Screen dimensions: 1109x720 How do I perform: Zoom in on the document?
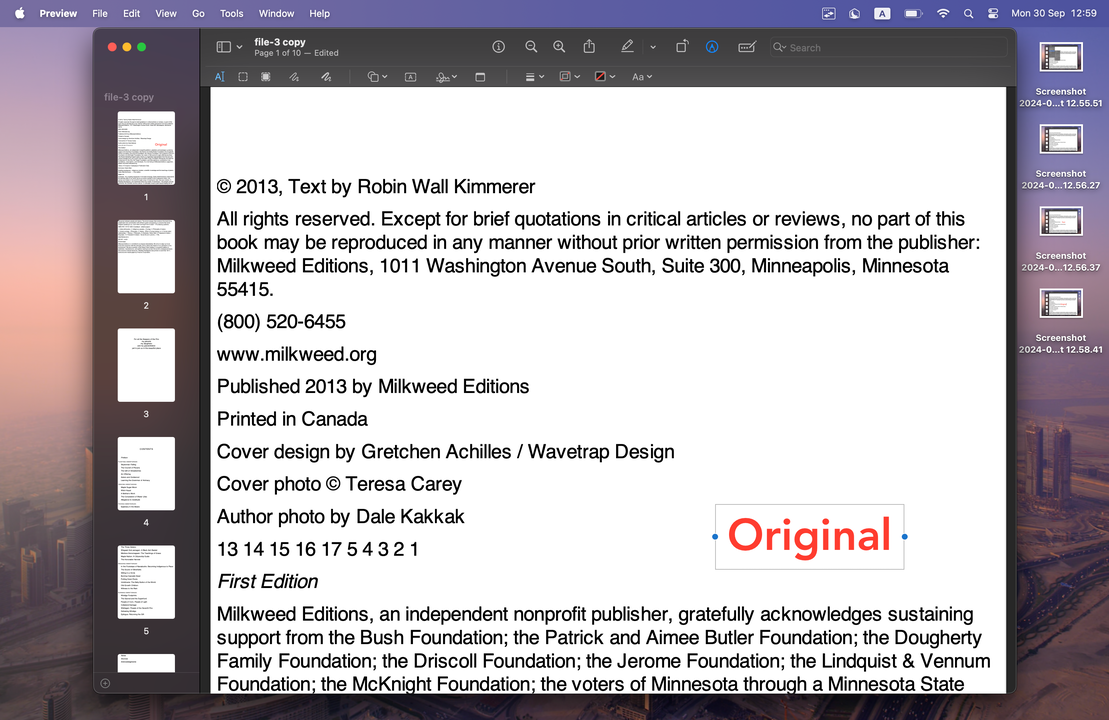click(559, 46)
